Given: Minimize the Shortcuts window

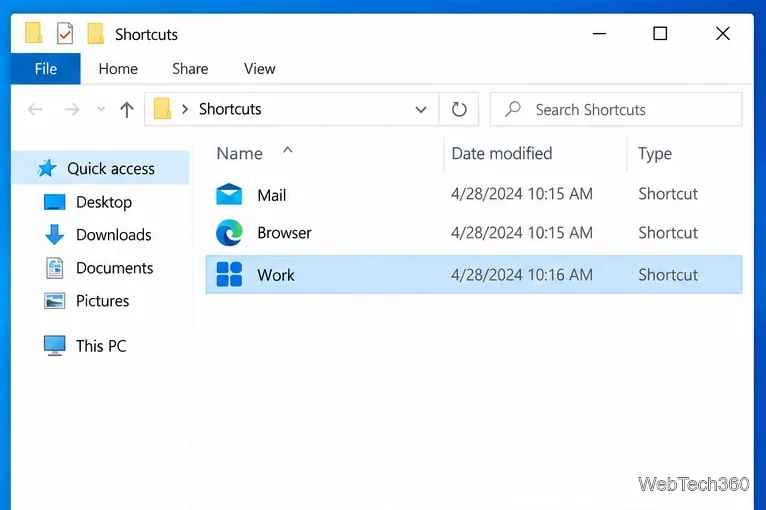Looking at the screenshot, I should (x=599, y=34).
